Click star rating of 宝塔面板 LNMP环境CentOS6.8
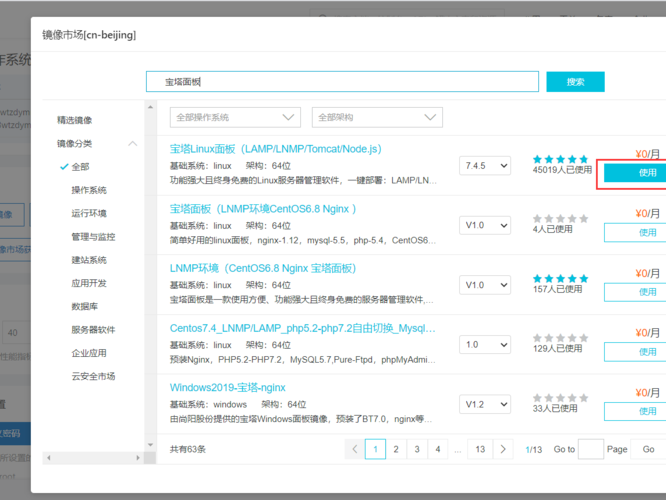This screenshot has width=666, height=500. click(561, 218)
